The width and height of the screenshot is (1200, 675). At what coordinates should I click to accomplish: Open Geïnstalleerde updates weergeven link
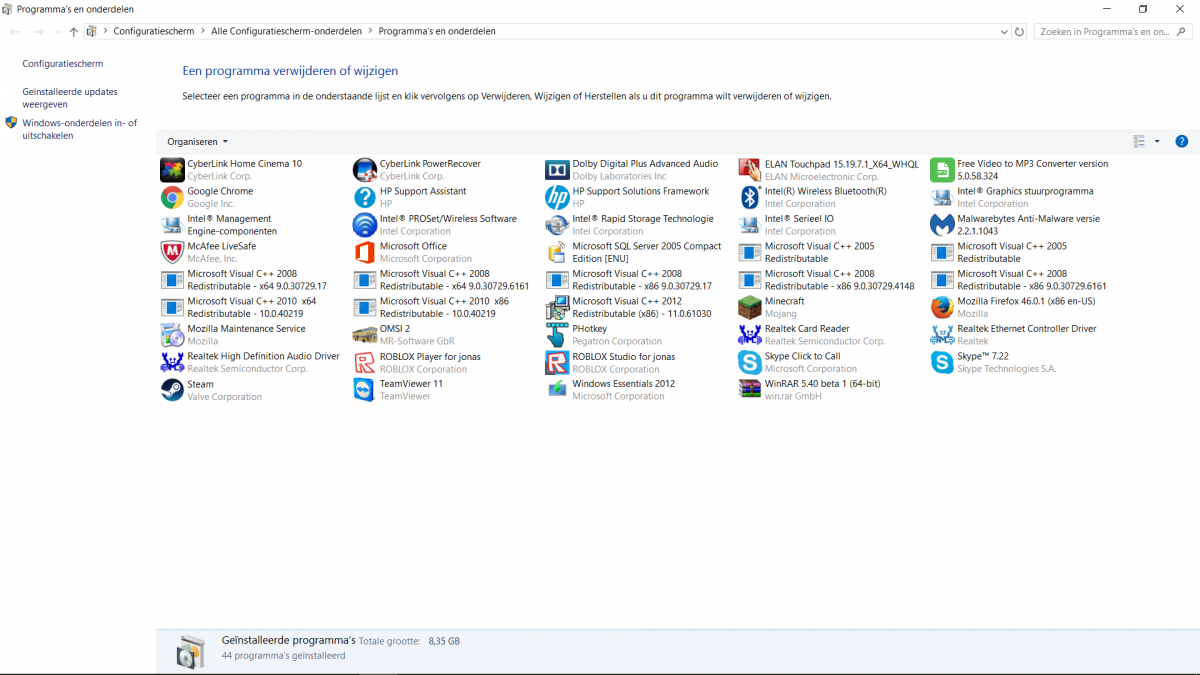(x=70, y=97)
